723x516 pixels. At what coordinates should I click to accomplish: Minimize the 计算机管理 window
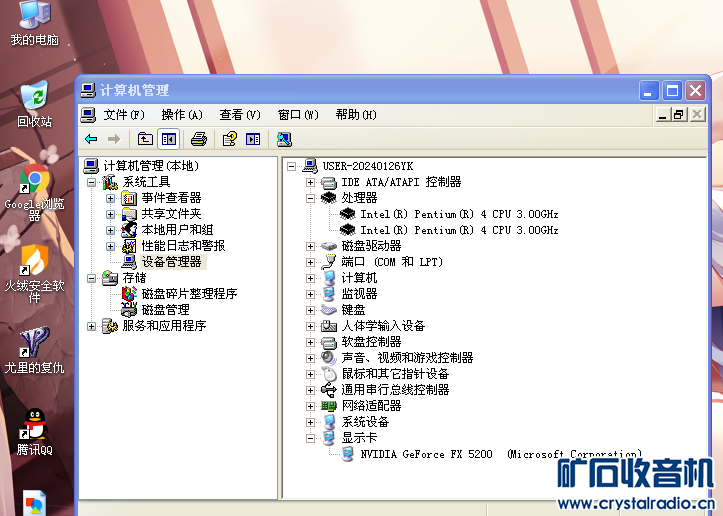(x=648, y=90)
